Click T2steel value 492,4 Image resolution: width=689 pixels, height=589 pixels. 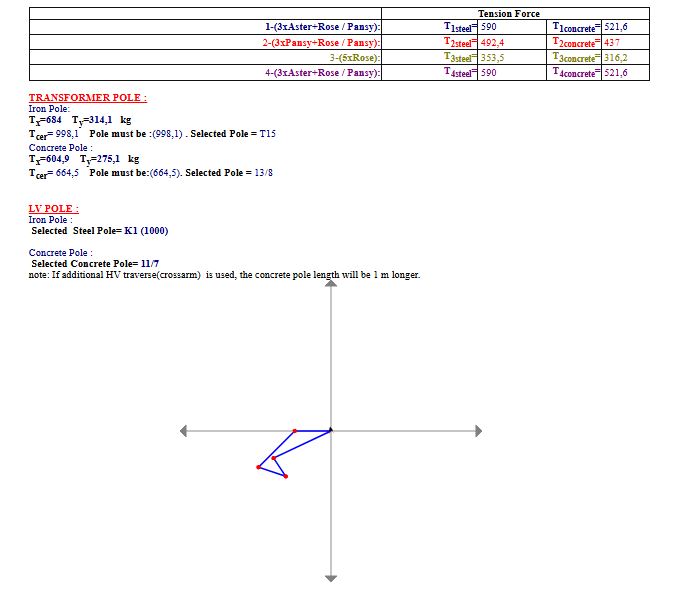(x=492, y=43)
